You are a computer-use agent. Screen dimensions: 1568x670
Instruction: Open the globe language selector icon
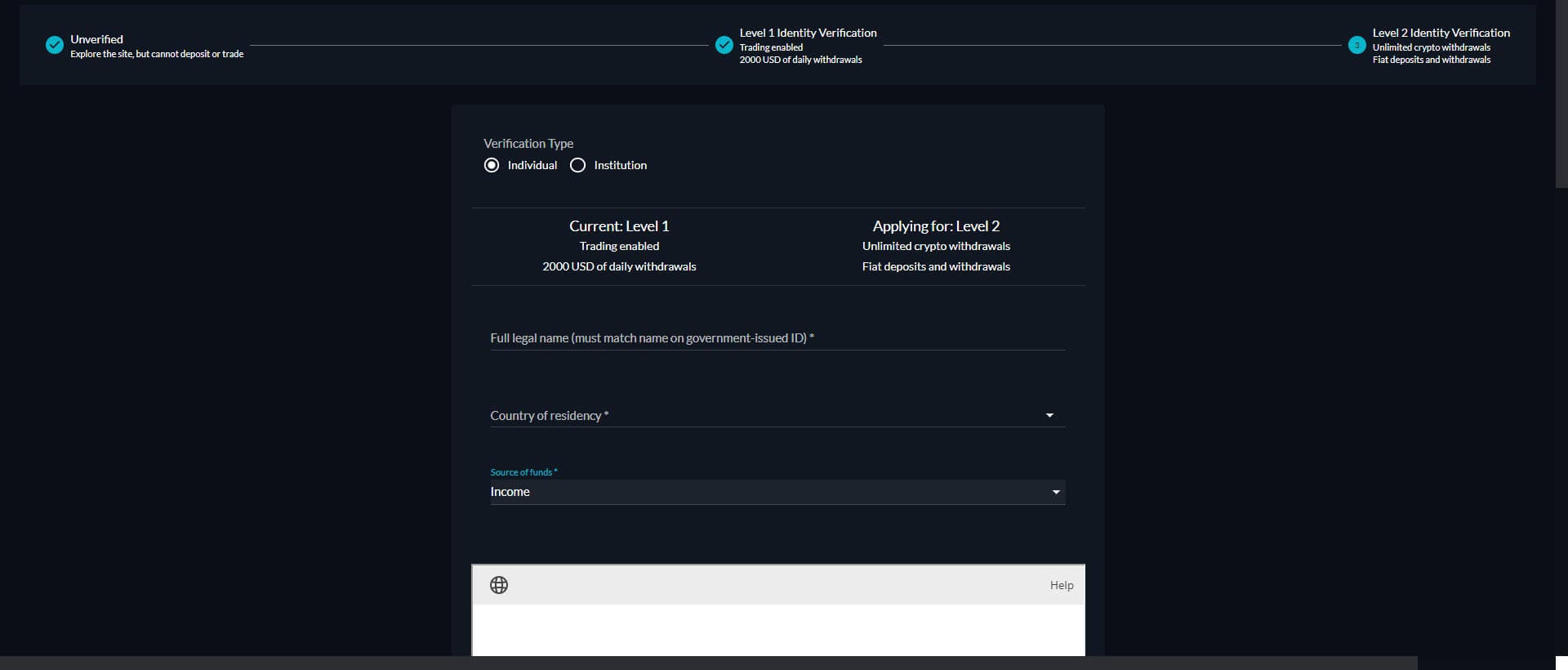point(499,585)
